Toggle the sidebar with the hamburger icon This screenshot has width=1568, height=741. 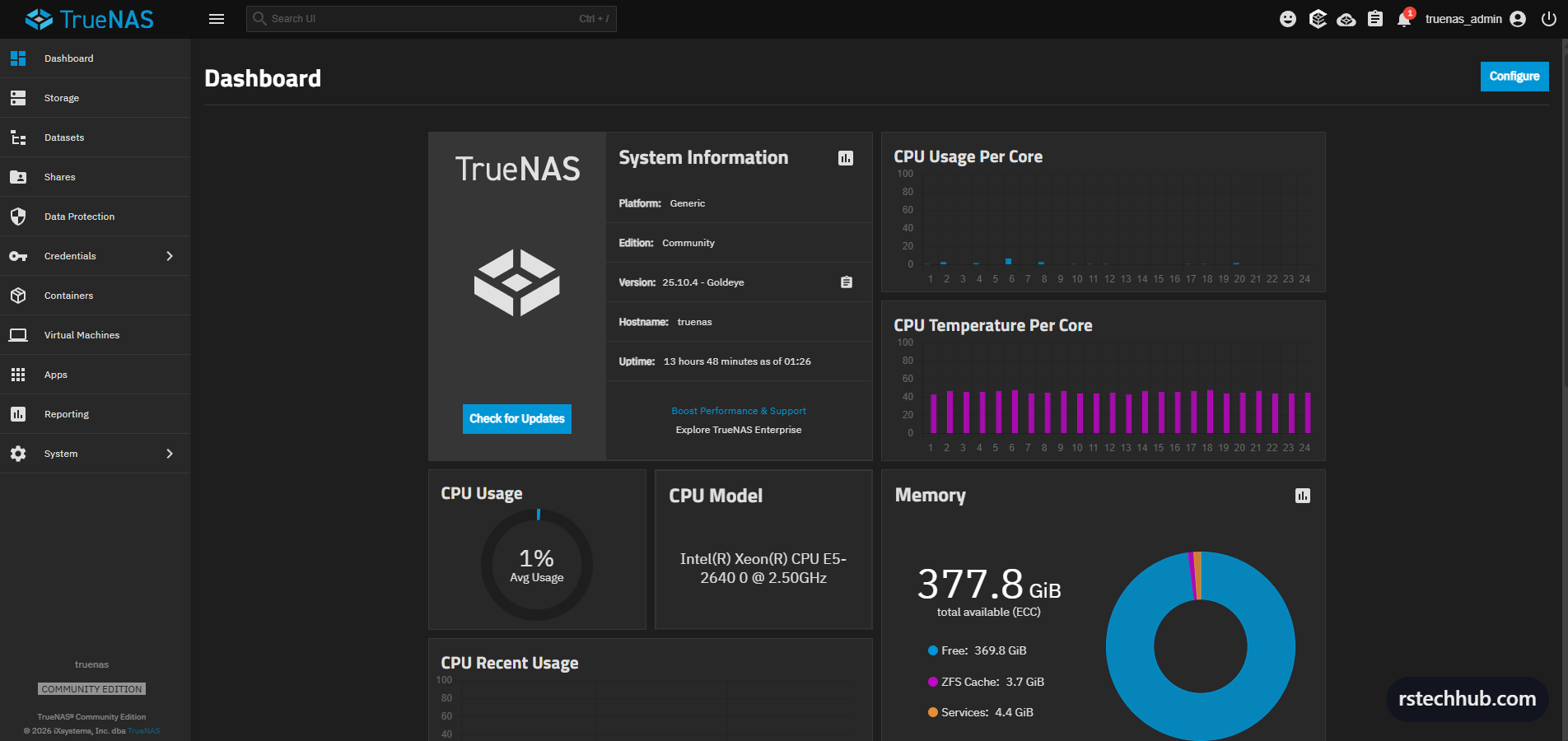coord(217,19)
